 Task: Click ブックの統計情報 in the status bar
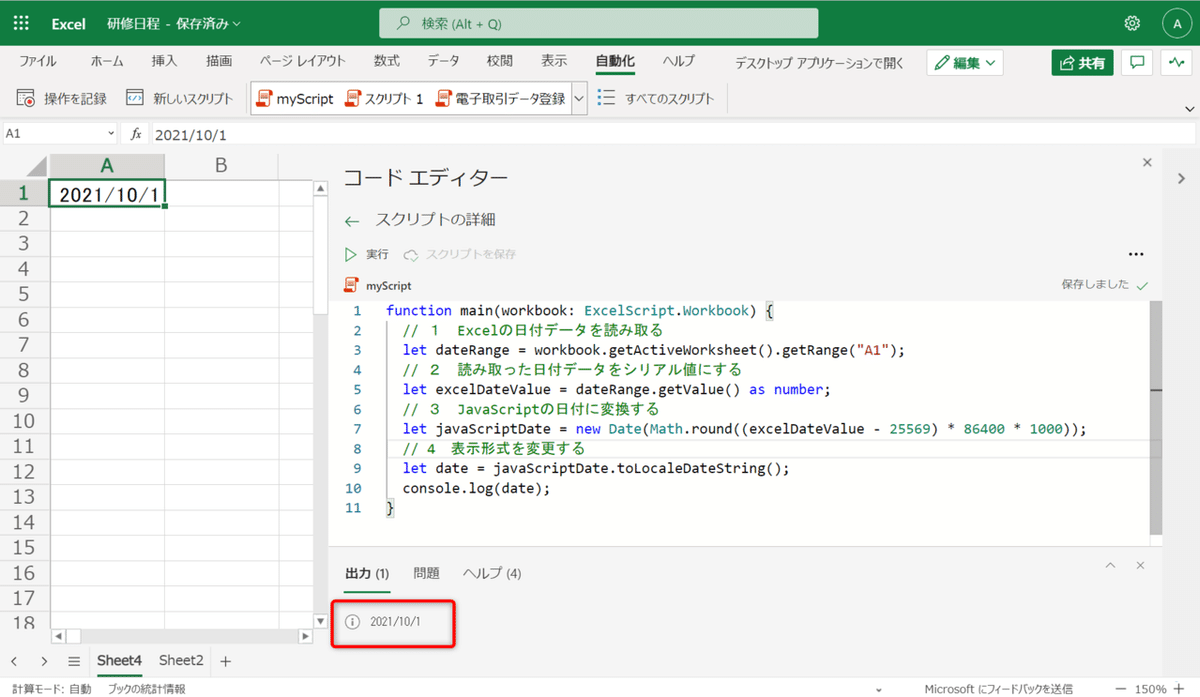click(146, 688)
